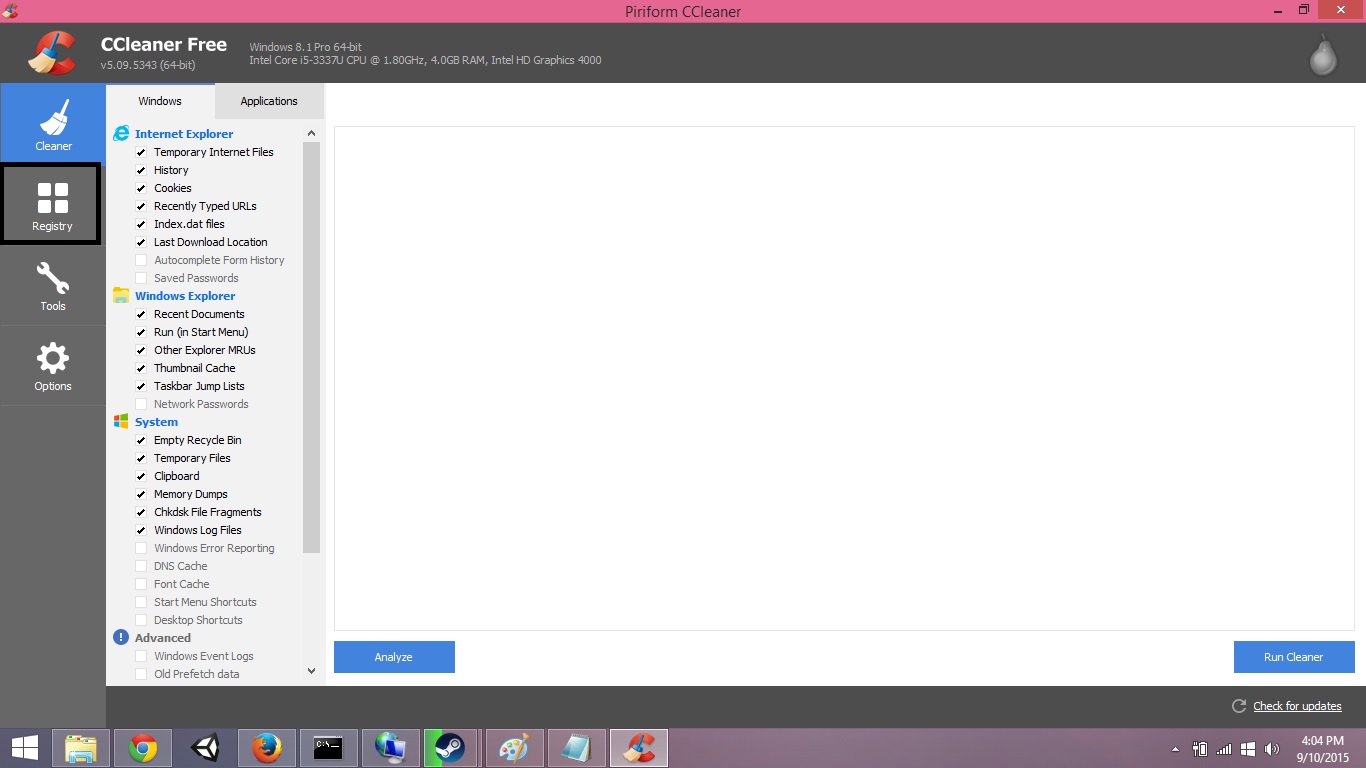
Task: Enable Saved Passwords cleaning
Action: point(141,278)
